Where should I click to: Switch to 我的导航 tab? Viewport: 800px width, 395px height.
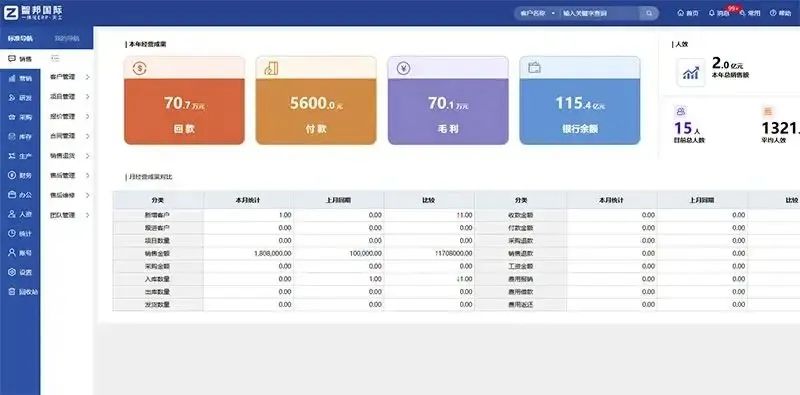point(66,38)
